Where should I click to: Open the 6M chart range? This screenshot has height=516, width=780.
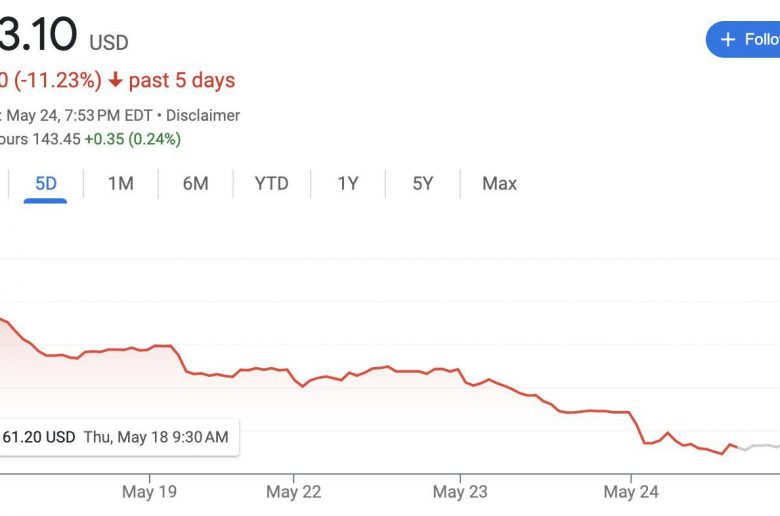196,183
